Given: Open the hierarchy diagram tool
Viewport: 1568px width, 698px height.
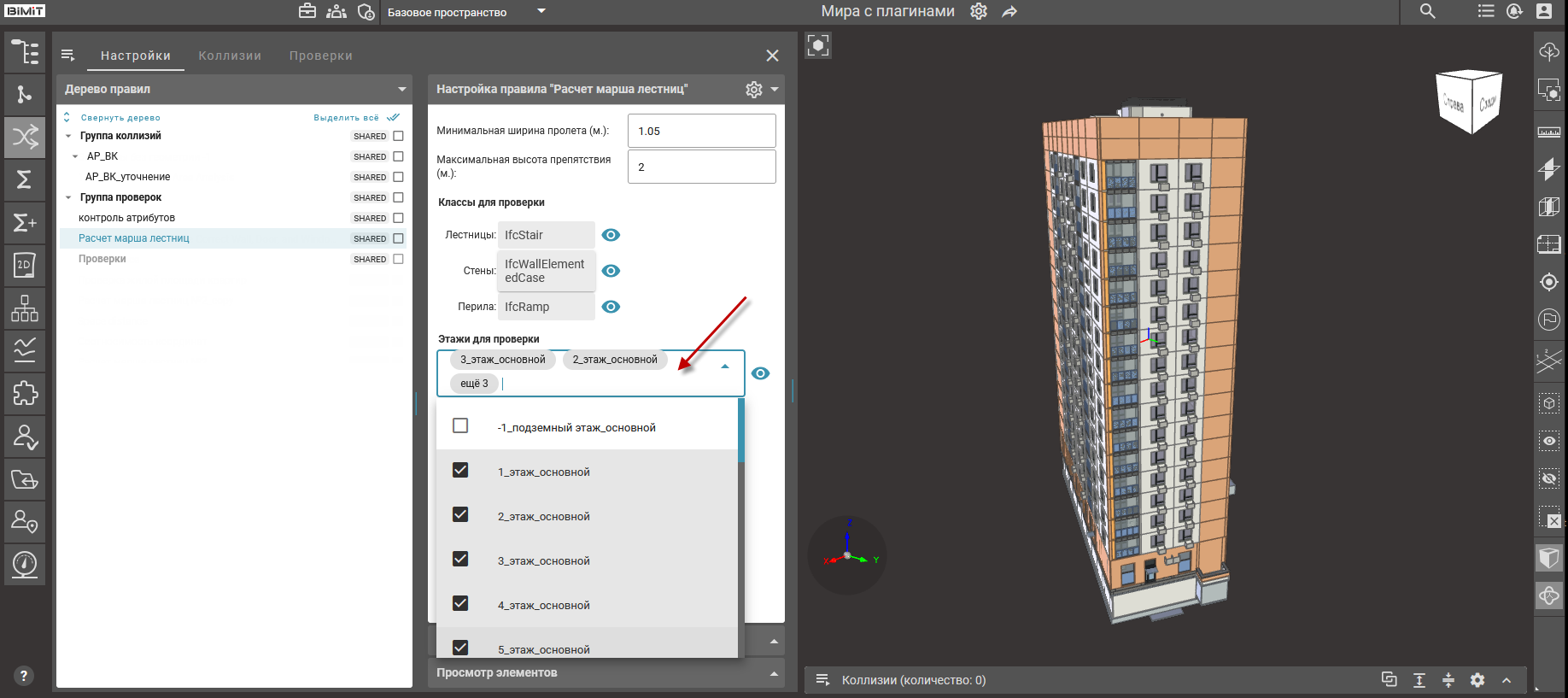Looking at the screenshot, I should [25, 308].
